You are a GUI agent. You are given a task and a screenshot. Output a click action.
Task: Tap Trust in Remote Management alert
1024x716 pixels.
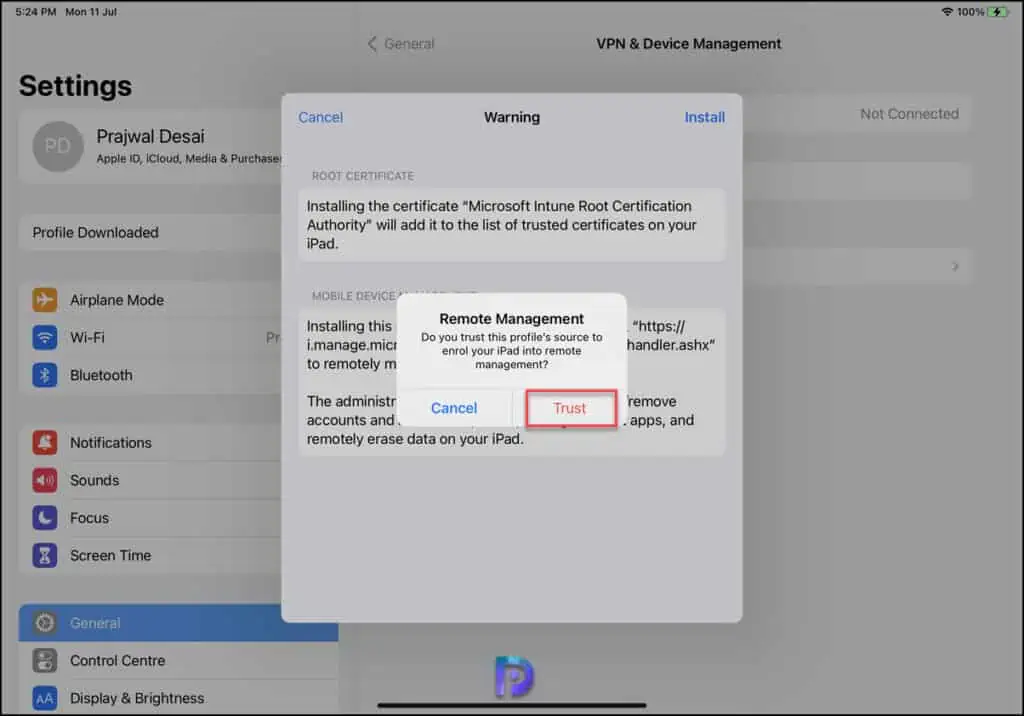[x=570, y=408]
